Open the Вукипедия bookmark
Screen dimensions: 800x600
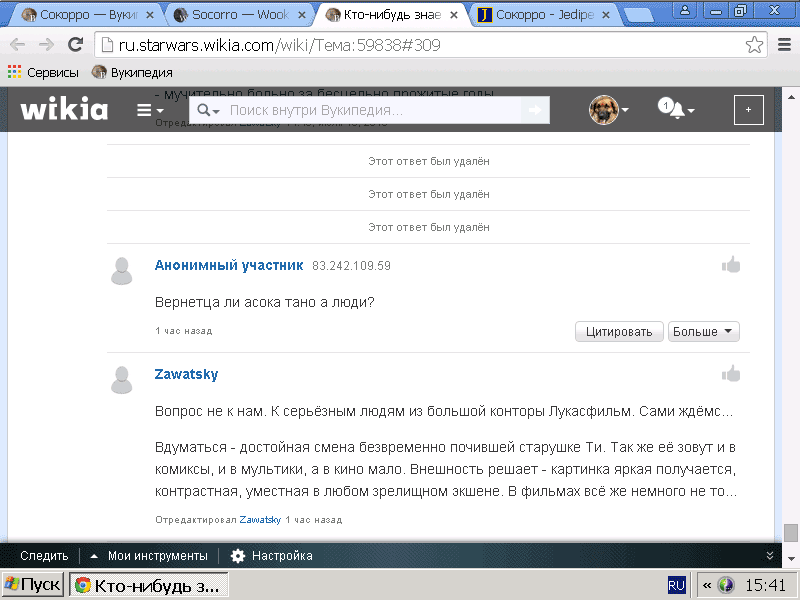tap(132, 72)
